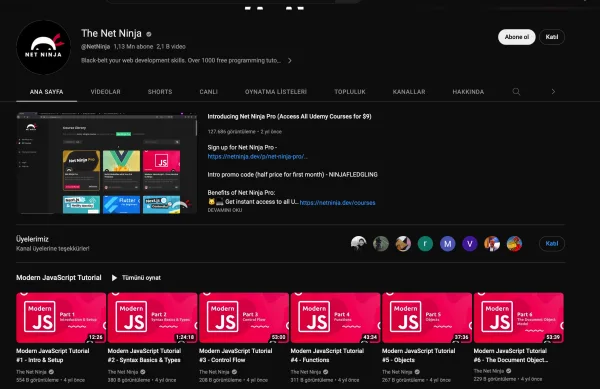Search within the channel using magnifier icon
The image size is (600, 389).
(x=516, y=91)
